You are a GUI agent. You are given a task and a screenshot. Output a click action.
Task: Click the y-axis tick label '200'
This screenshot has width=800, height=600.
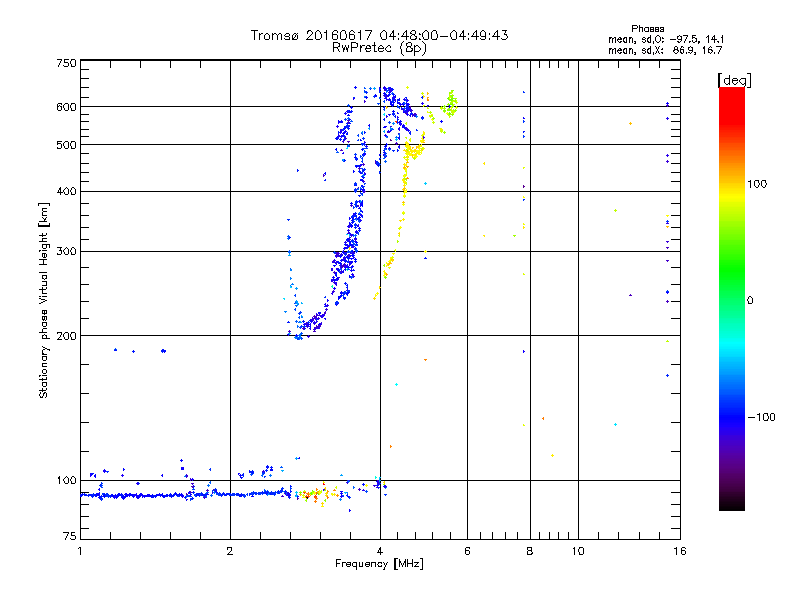coord(66,336)
